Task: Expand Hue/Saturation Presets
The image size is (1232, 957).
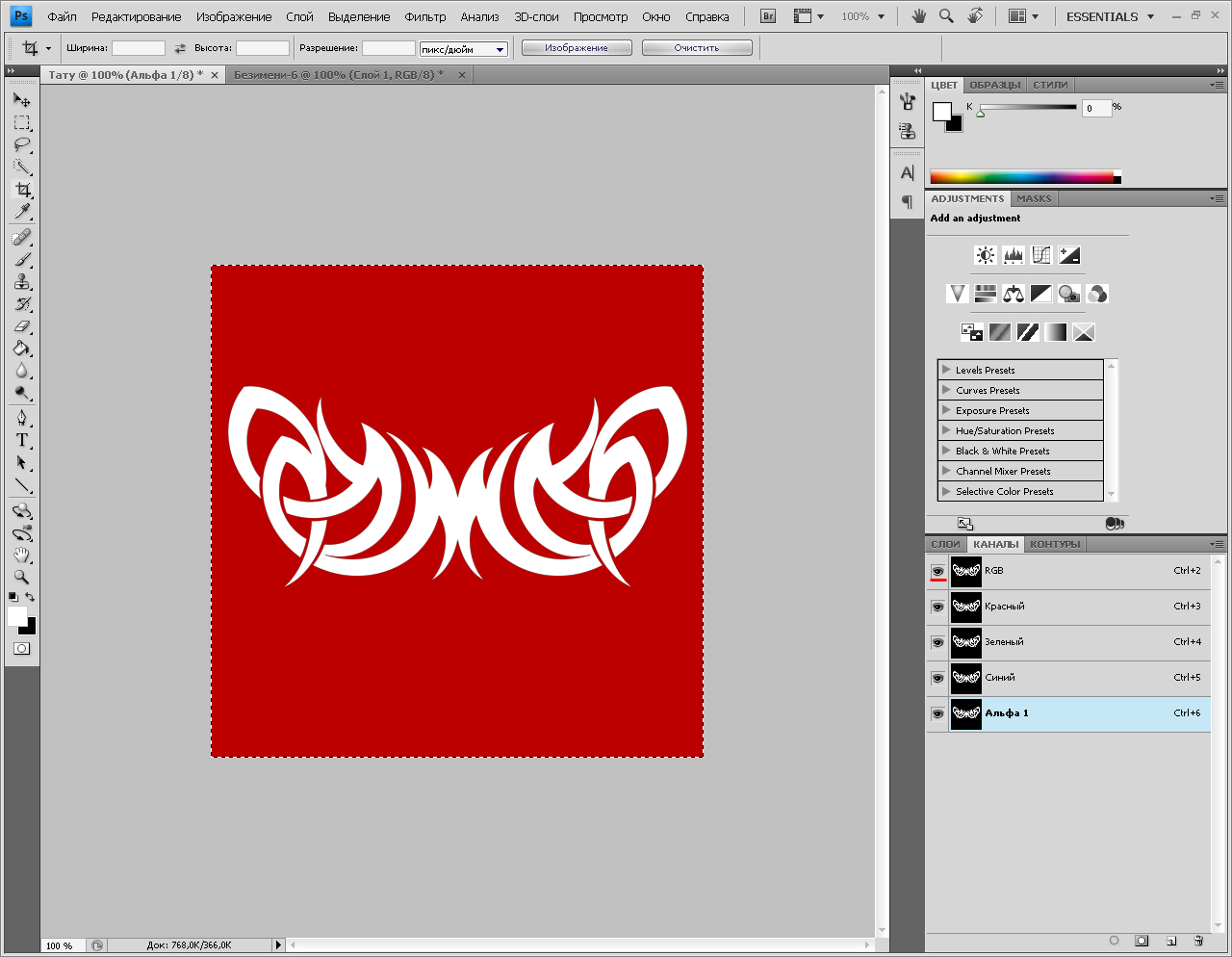Action: 946,430
